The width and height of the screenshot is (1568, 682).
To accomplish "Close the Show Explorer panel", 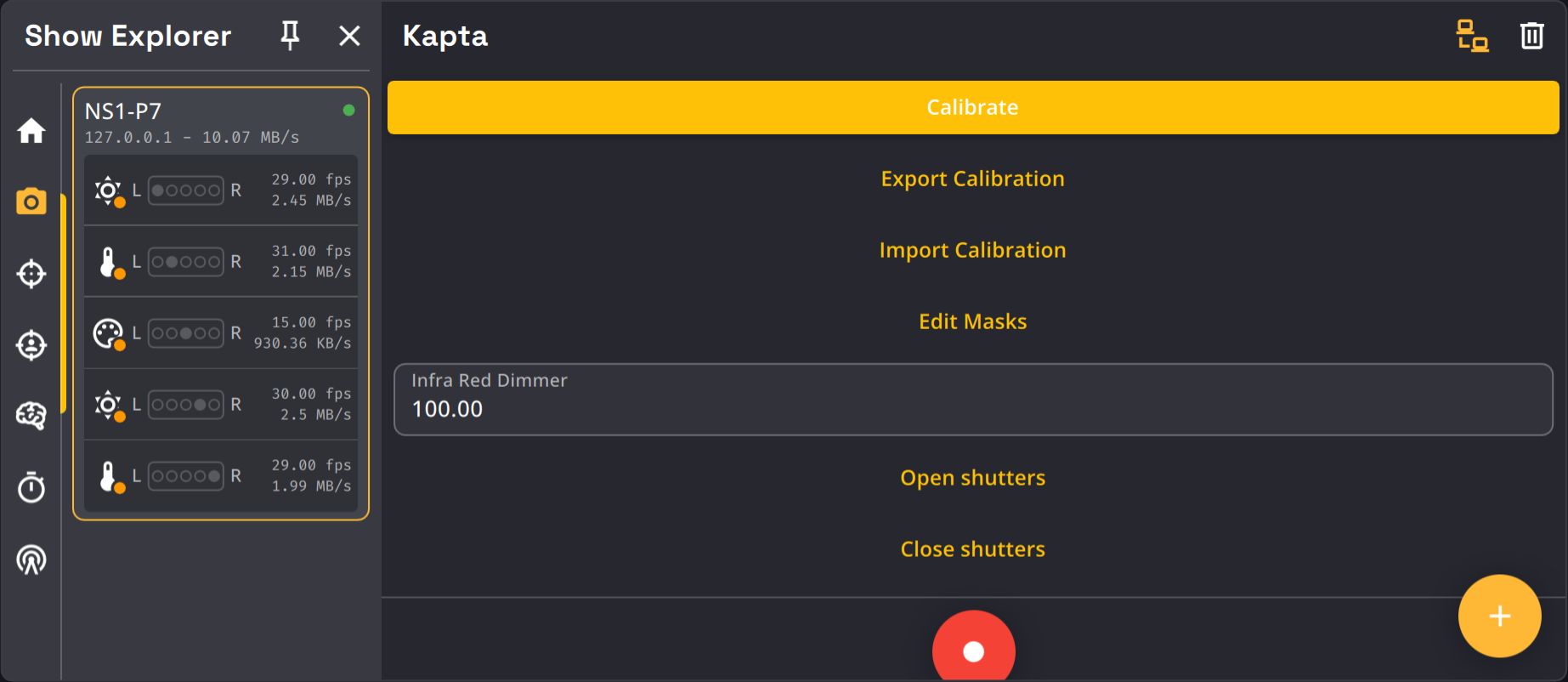I will (349, 36).
